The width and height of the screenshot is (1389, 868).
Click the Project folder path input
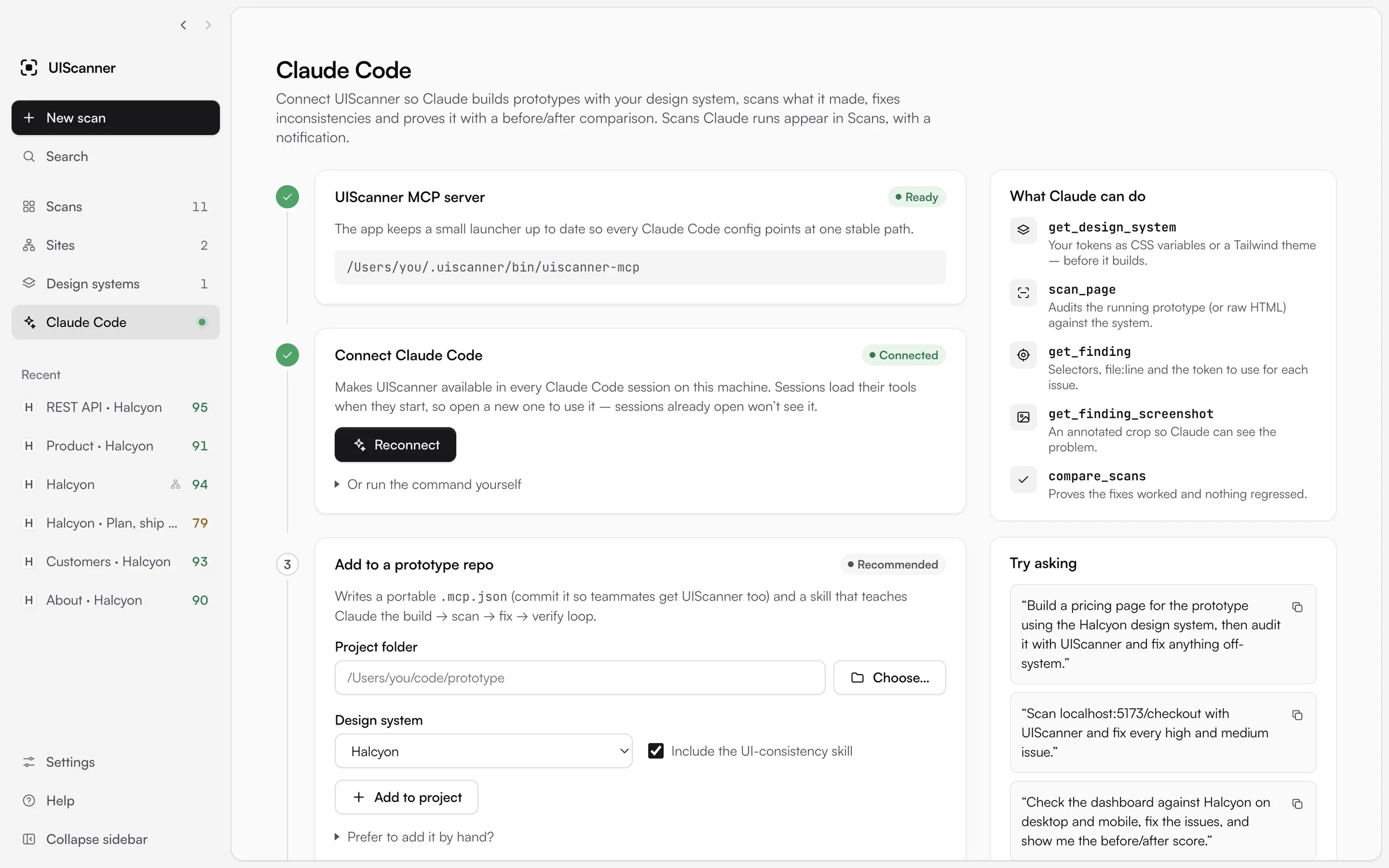point(580,678)
